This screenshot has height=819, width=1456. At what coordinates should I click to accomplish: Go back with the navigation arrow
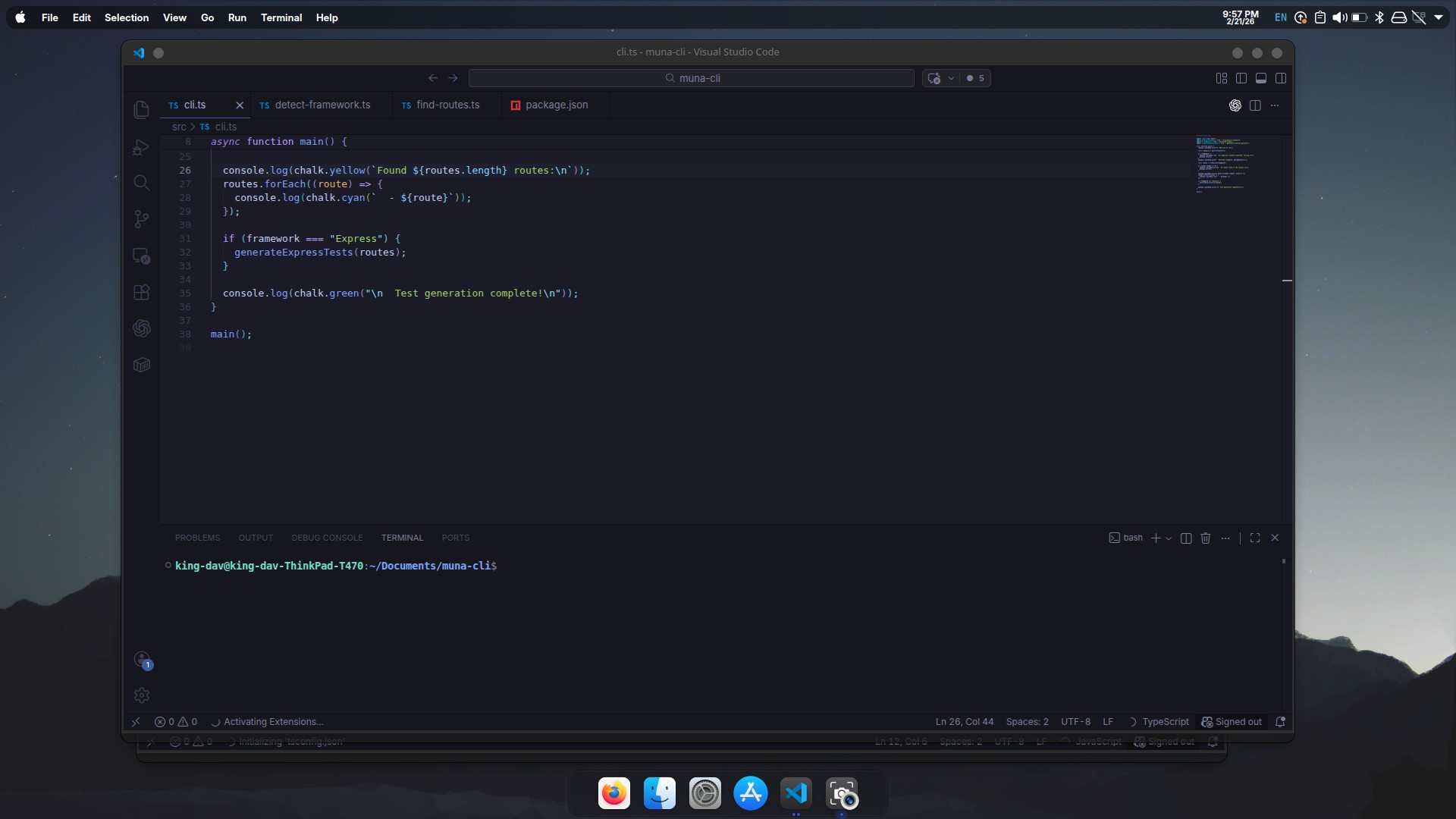[x=433, y=78]
